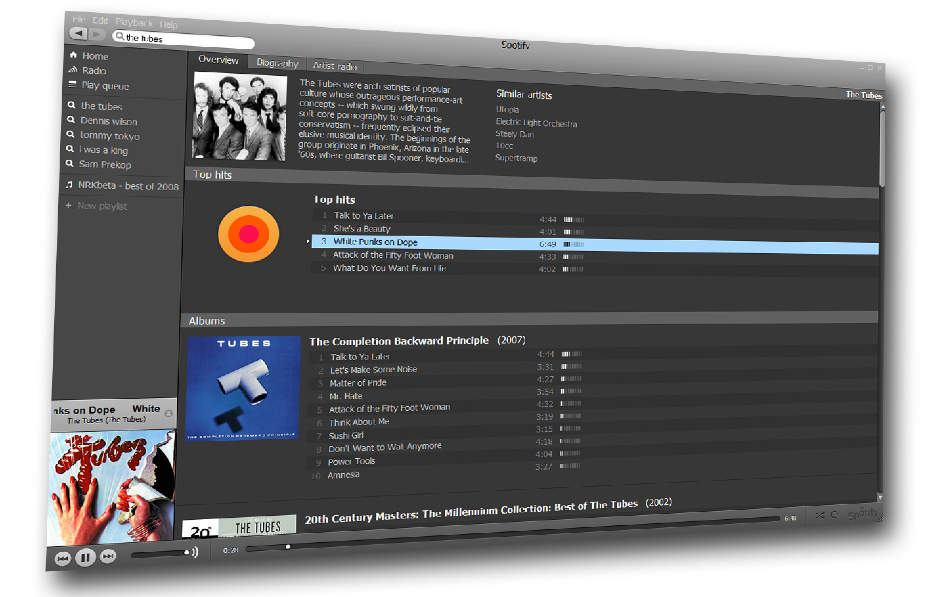
Task: Click the vertical scrollbar thumb
Action: [882, 148]
